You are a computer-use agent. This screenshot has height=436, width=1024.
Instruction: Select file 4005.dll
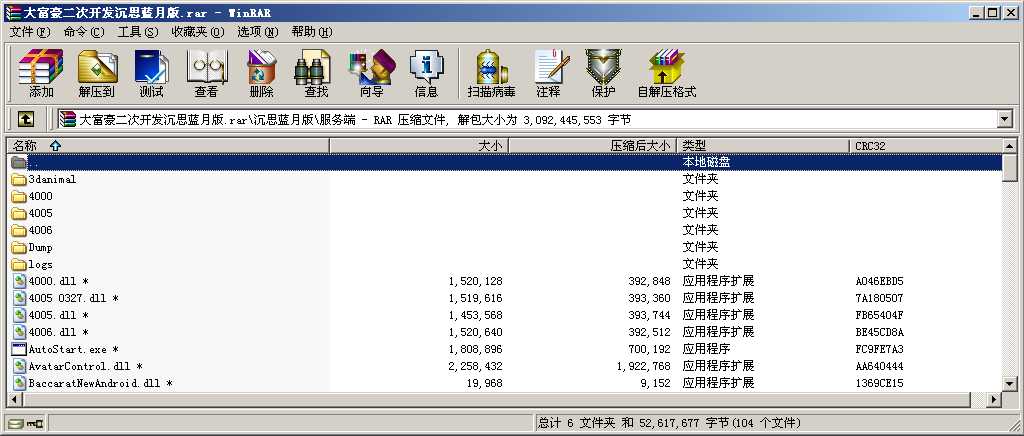58,315
